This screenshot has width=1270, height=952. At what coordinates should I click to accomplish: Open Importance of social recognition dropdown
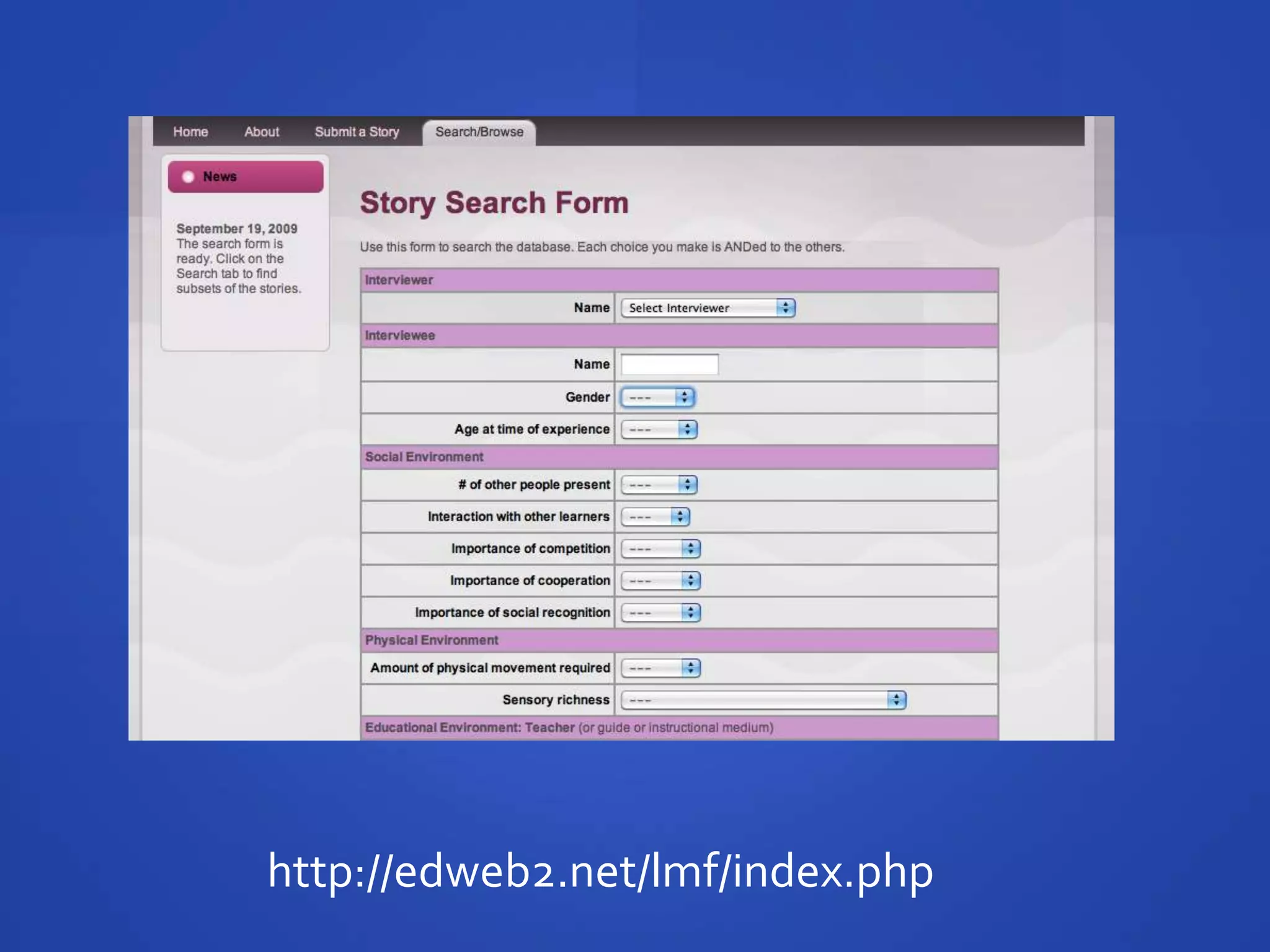(660, 613)
